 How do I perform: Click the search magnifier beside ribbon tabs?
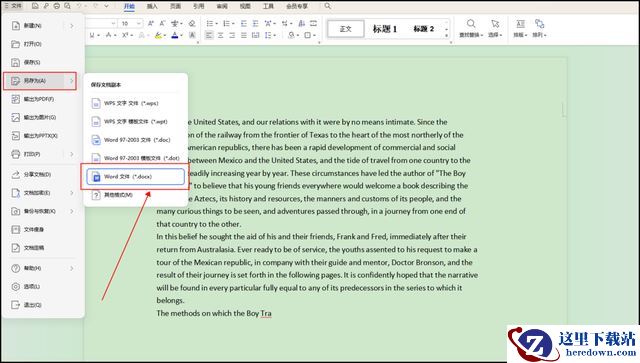point(327,6)
